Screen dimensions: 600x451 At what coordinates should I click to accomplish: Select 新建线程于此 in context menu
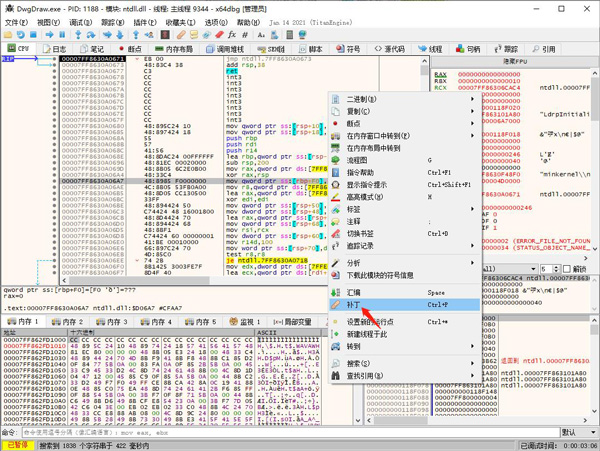405,334
